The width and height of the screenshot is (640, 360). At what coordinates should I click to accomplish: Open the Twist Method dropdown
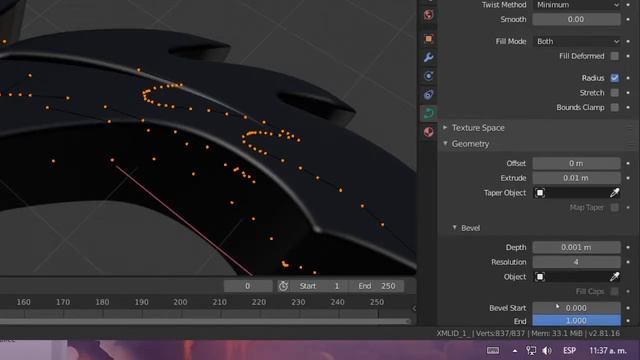[576, 5]
